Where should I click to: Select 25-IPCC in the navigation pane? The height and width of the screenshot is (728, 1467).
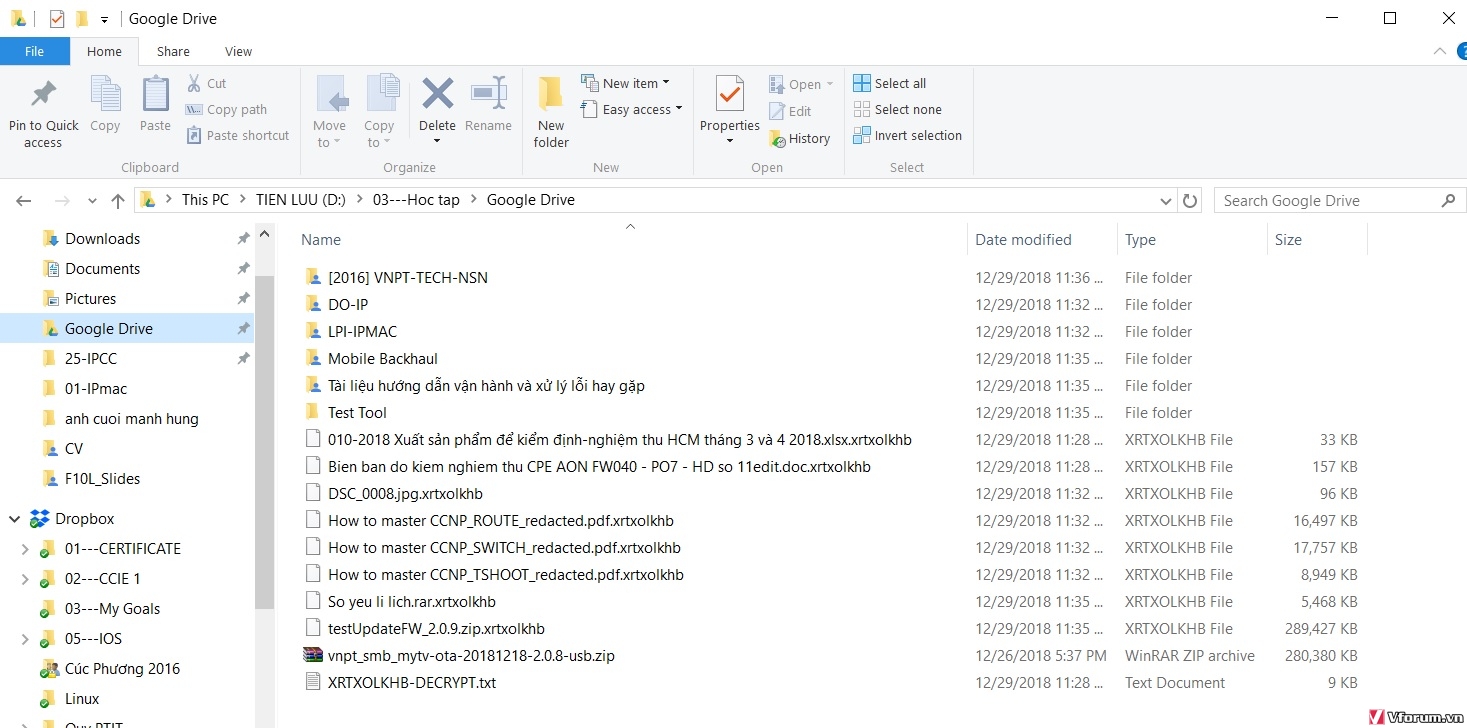pyautogui.click(x=91, y=358)
